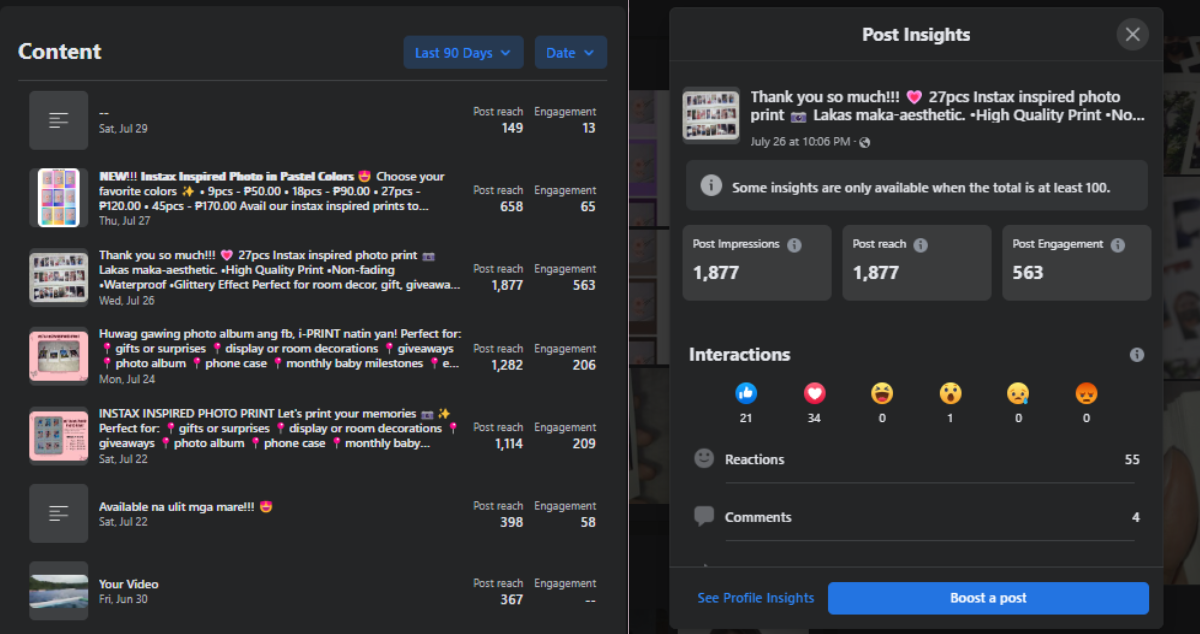Open the Pastel Colors post thumbnail
The height and width of the screenshot is (634, 1200).
coord(59,198)
